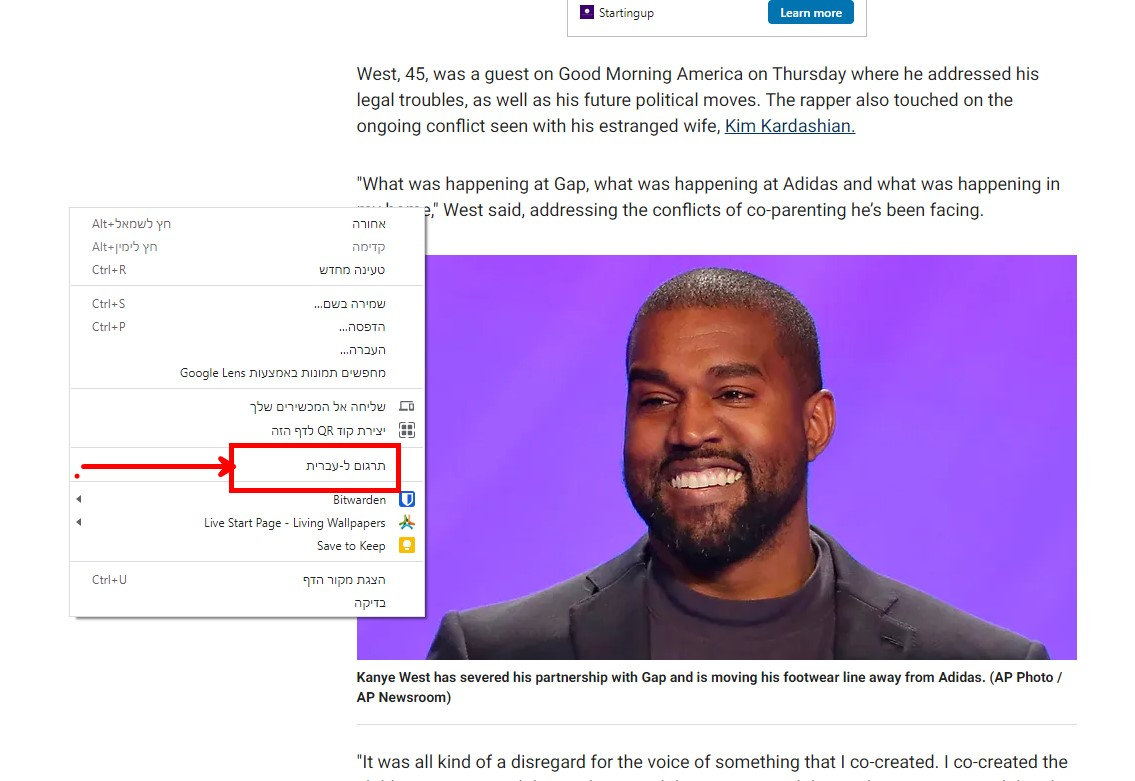Viewport: 1135px width, 781px height.
Task: Click the Startingup advertiser name
Action: point(626,13)
